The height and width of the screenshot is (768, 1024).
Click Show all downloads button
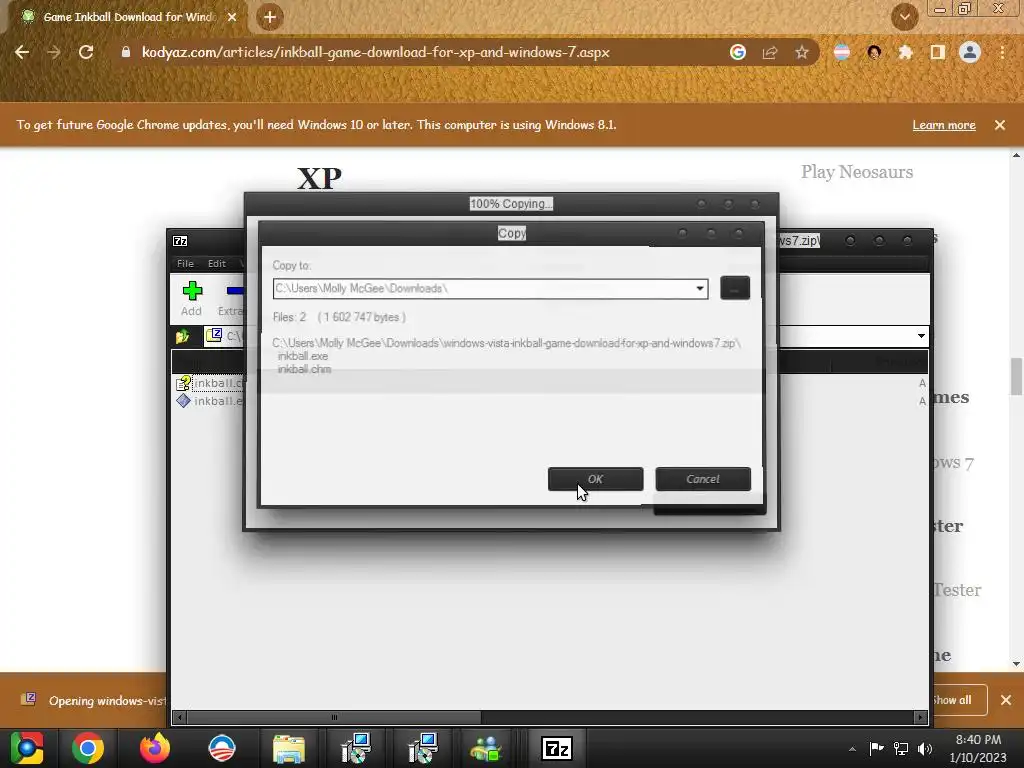point(958,700)
